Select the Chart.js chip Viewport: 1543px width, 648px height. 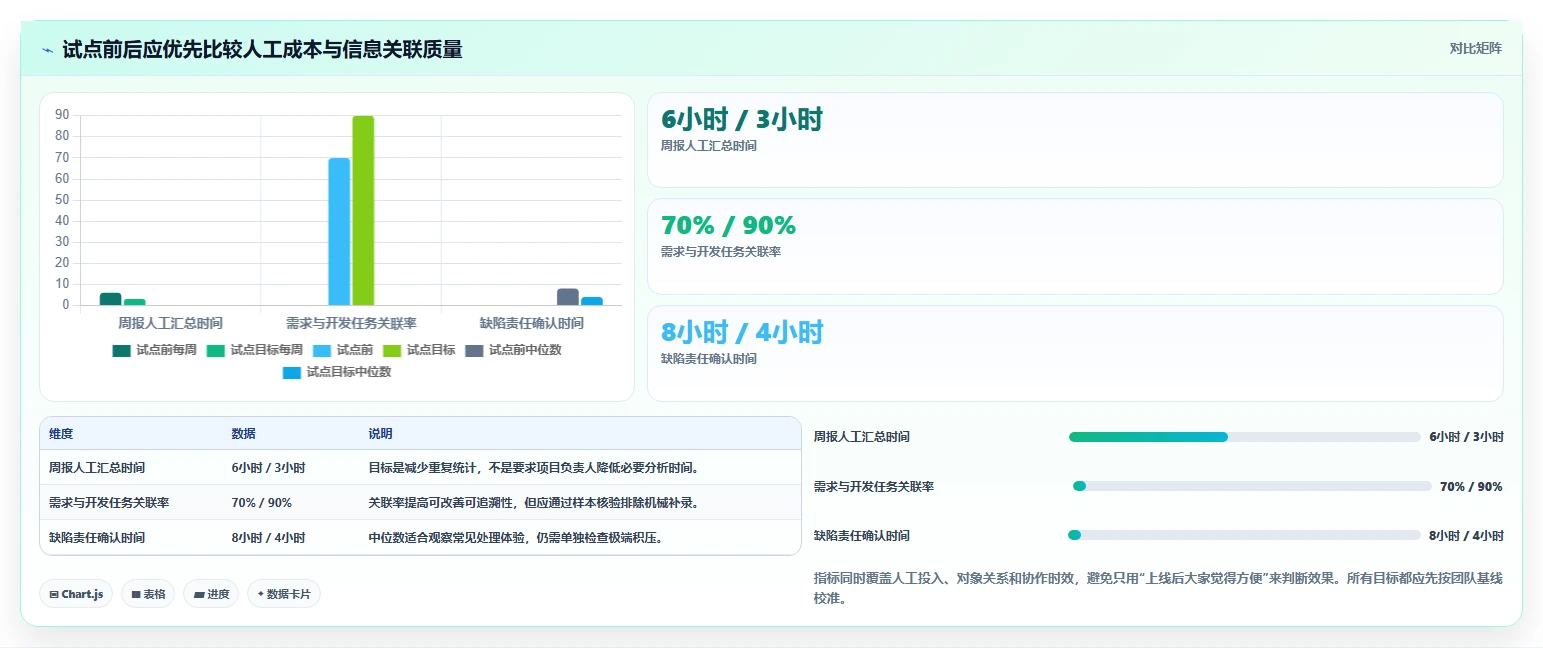tap(76, 594)
